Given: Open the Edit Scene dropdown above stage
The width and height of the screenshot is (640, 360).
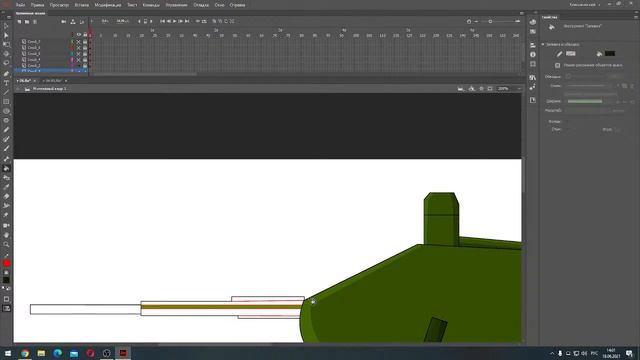Looking at the screenshot, I should (461, 89).
